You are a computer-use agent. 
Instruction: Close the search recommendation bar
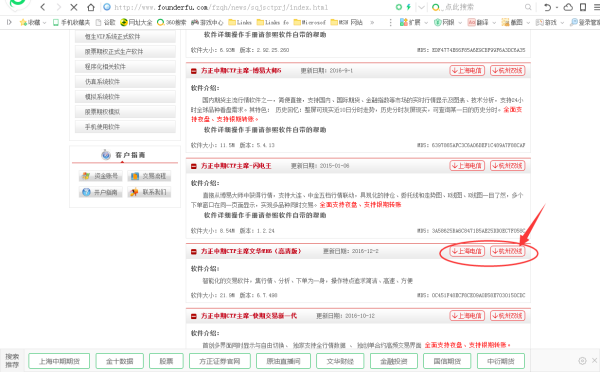594,361
